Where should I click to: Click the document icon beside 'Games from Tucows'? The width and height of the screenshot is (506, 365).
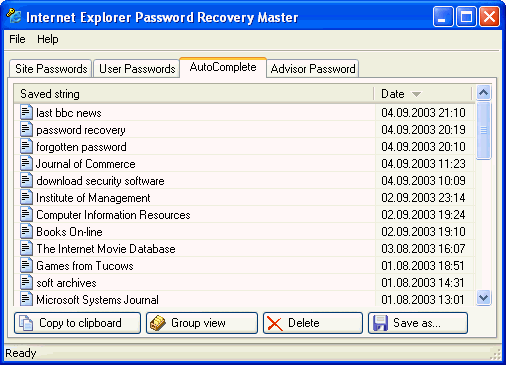click(x=26, y=265)
